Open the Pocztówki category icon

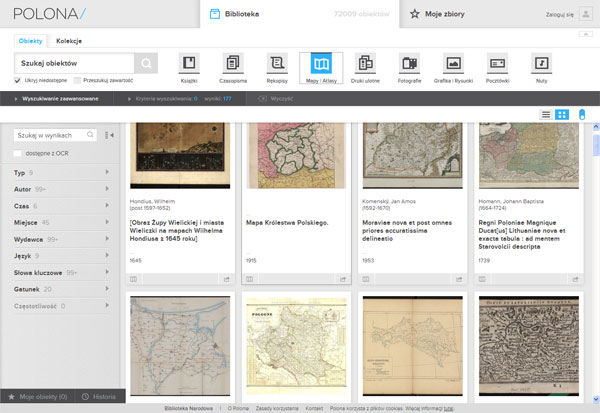point(497,63)
